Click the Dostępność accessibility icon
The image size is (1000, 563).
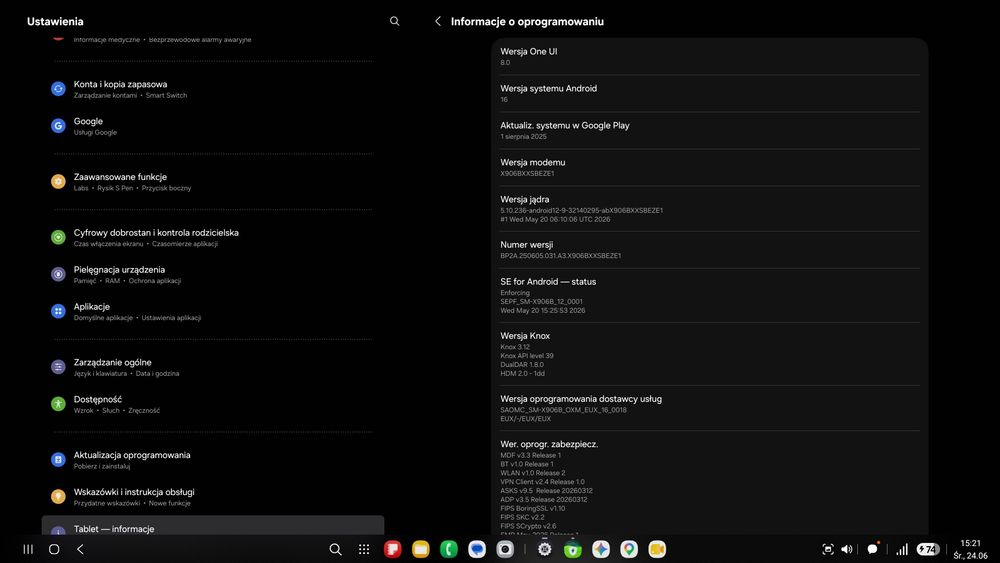pyautogui.click(x=58, y=404)
